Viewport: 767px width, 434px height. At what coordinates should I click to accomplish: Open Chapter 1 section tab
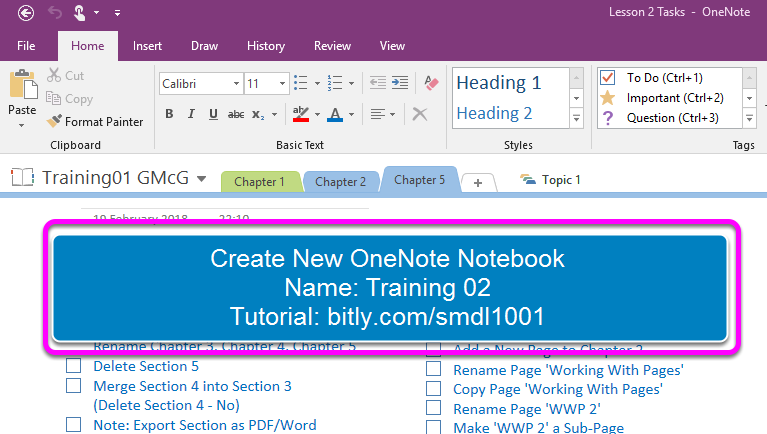259,182
